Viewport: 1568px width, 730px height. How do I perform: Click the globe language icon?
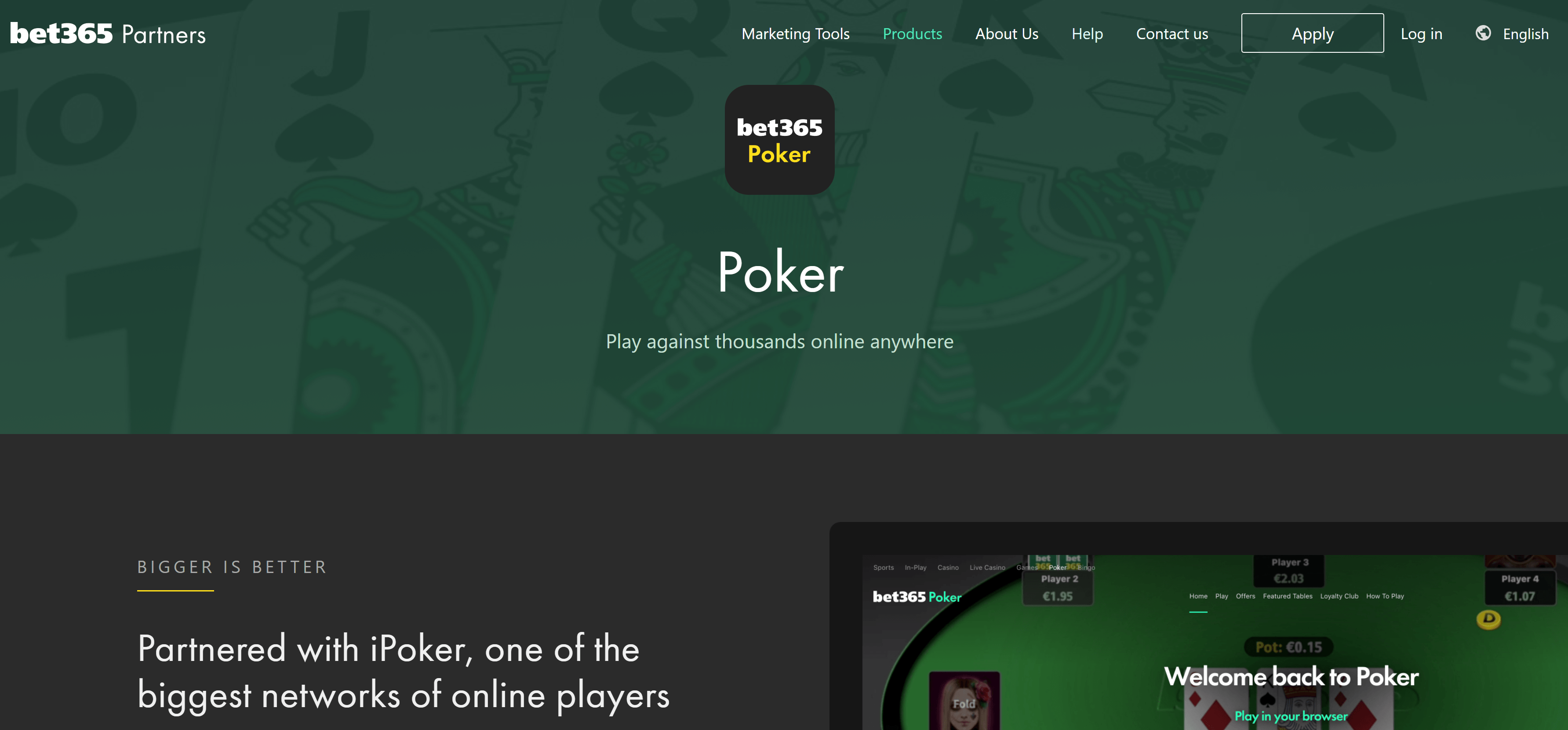click(x=1483, y=33)
